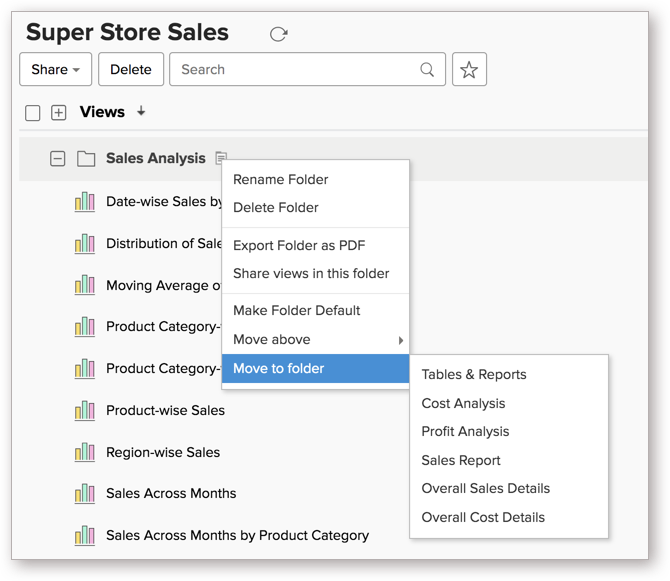Select Rename Folder from context menu
670x581 pixels.
(x=280, y=180)
